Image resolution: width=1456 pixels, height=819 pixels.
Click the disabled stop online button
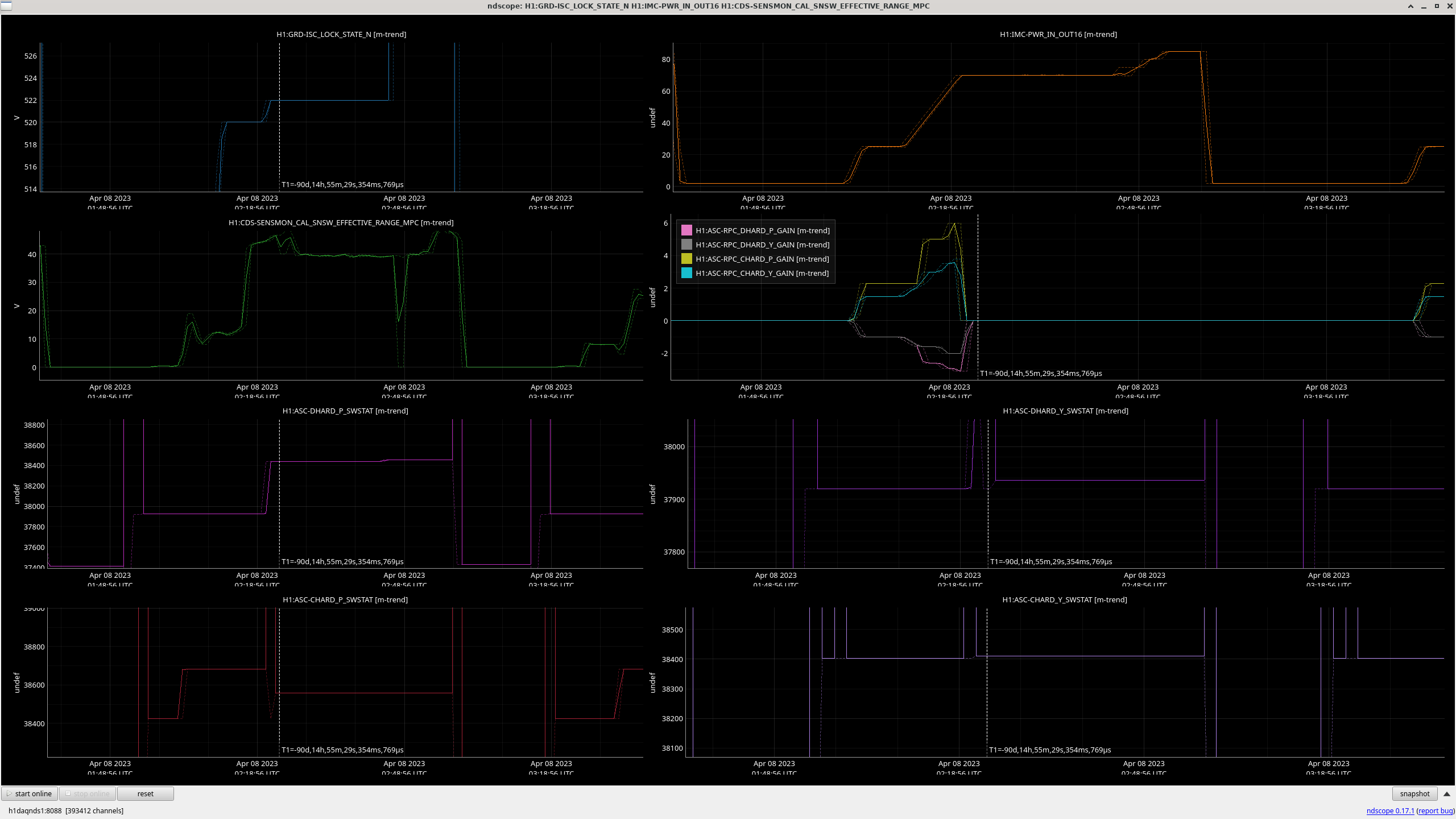coord(88,793)
